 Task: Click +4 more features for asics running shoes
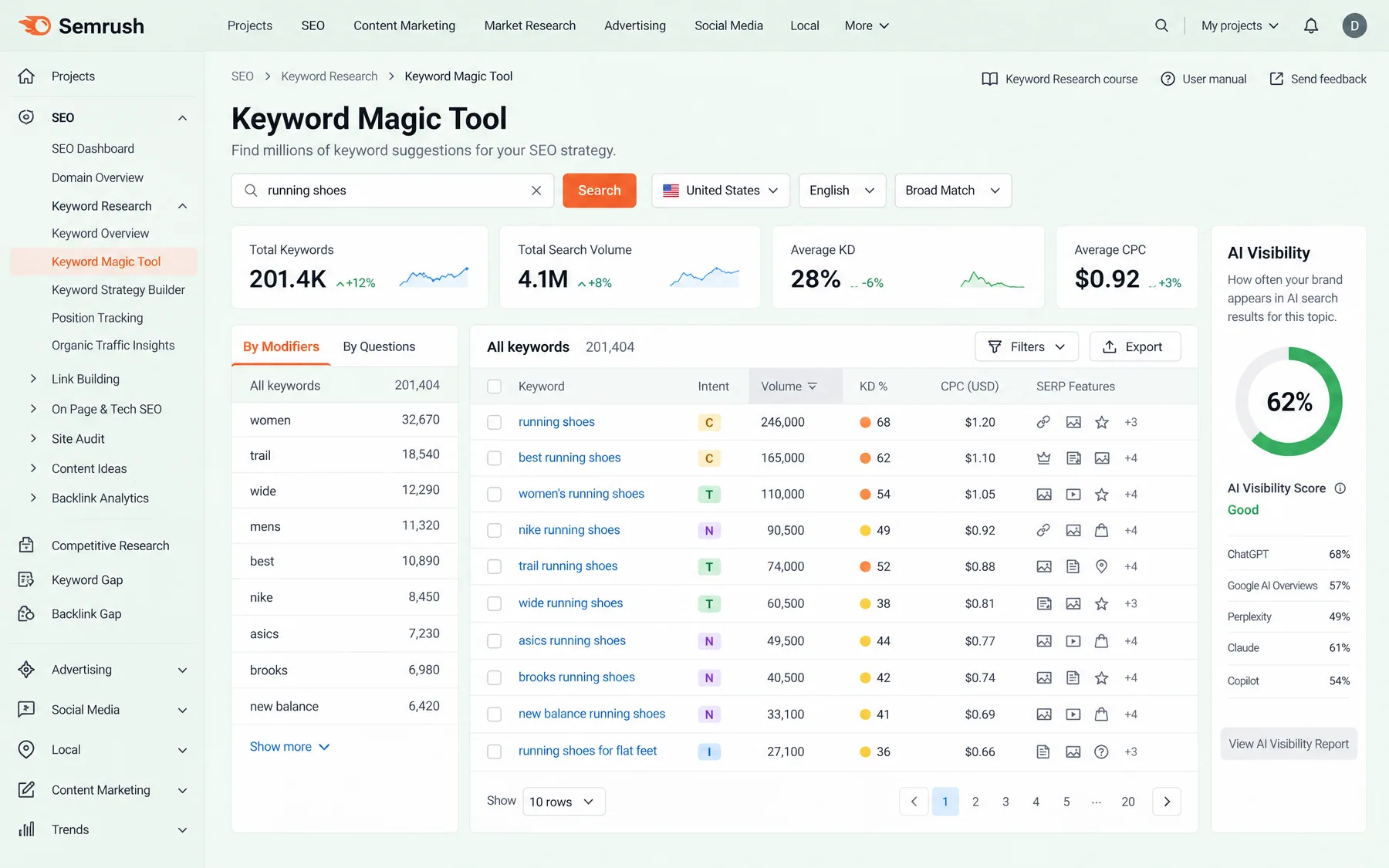[x=1130, y=641]
